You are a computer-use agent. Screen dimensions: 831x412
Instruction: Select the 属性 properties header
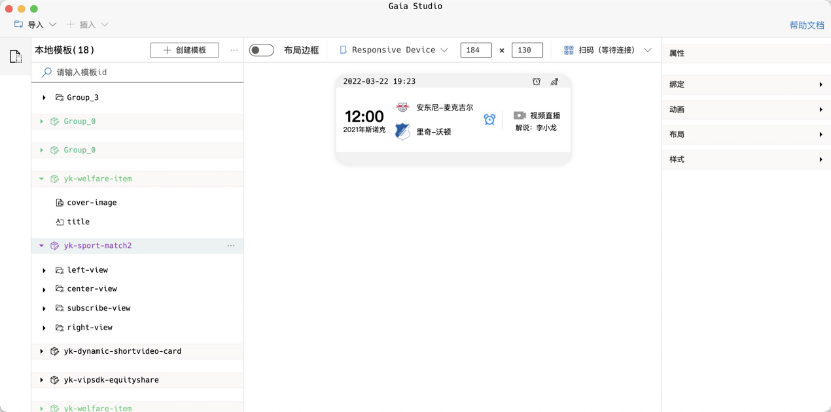(746, 53)
